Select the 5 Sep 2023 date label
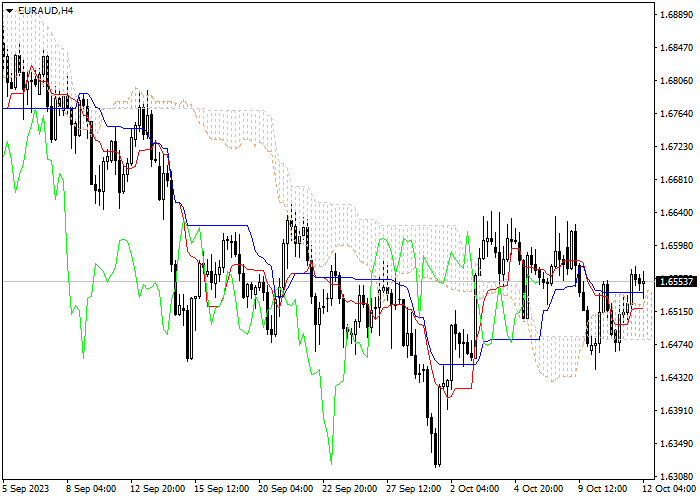This screenshot has height=500, width=700. pyautogui.click(x=25, y=489)
